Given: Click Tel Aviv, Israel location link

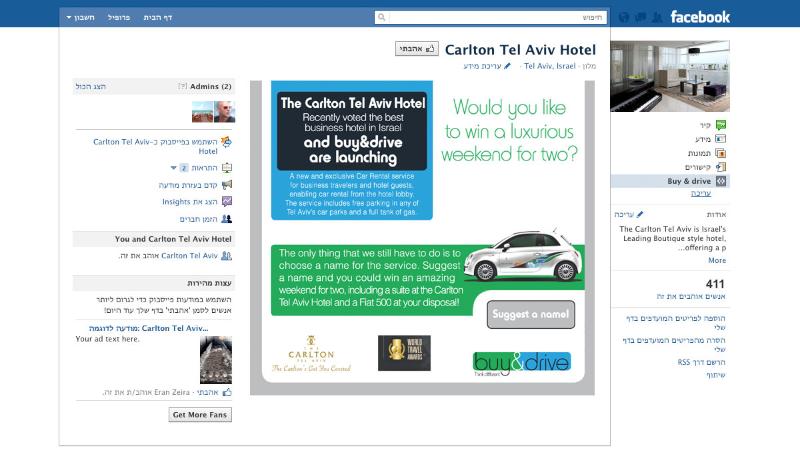Looking at the screenshot, I should coord(549,66).
